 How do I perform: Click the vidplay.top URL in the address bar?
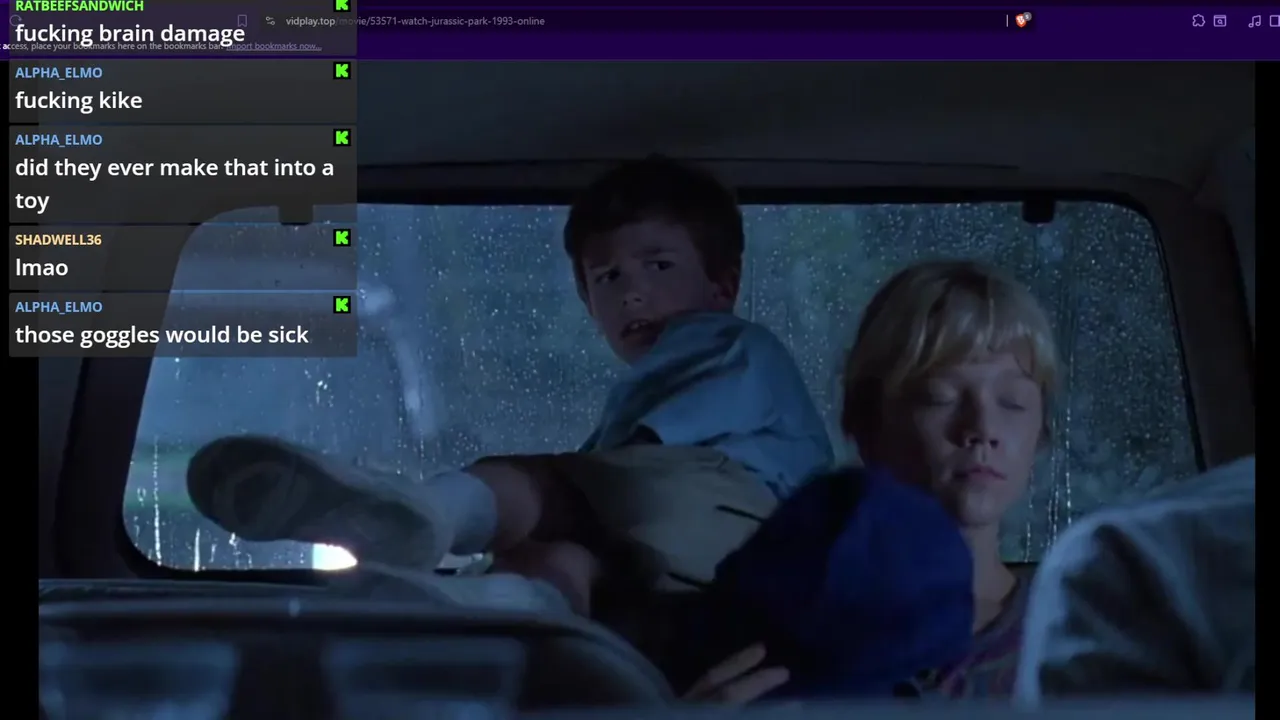(415, 21)
